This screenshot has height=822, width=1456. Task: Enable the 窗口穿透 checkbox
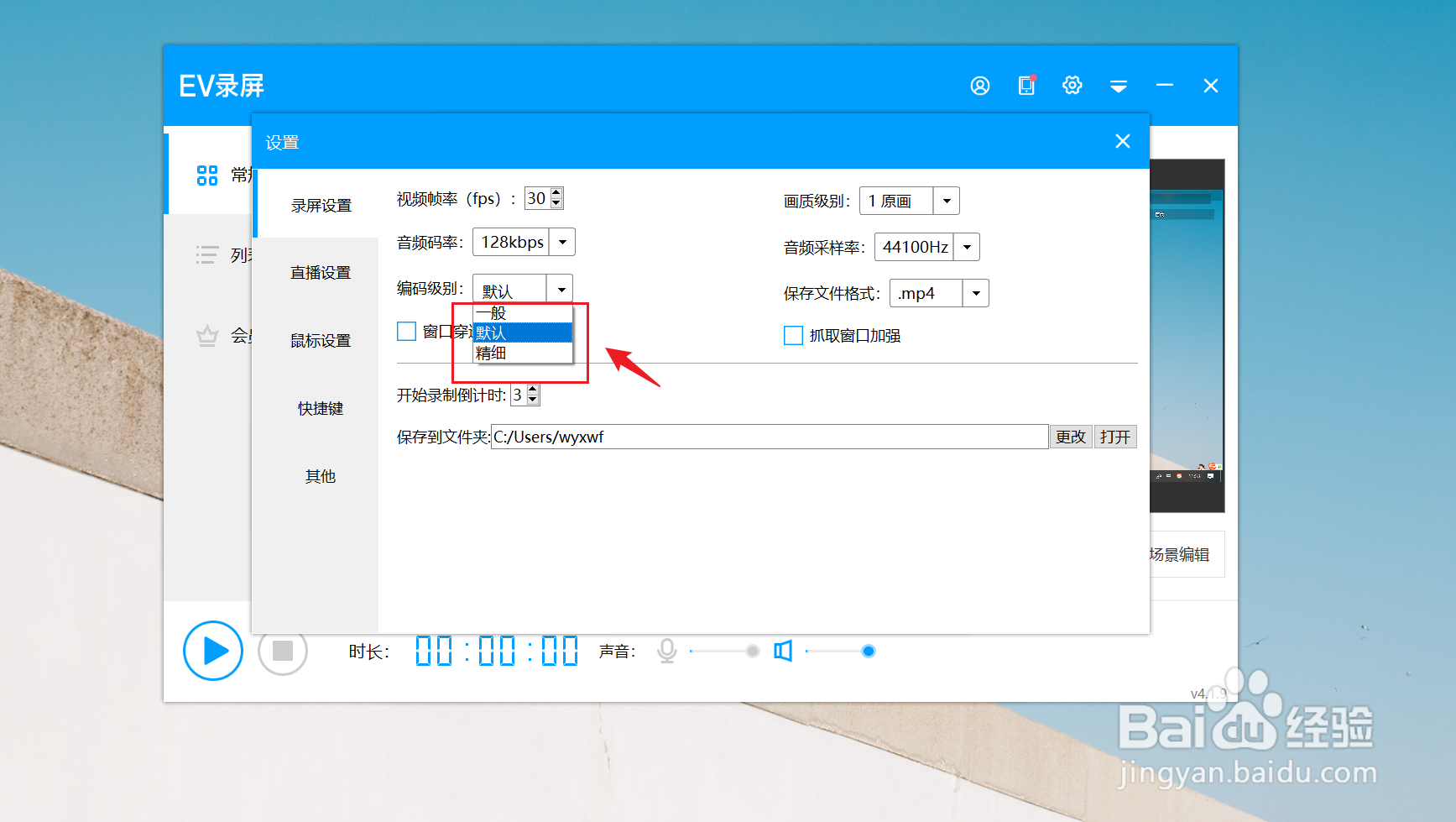coord(407,332)
